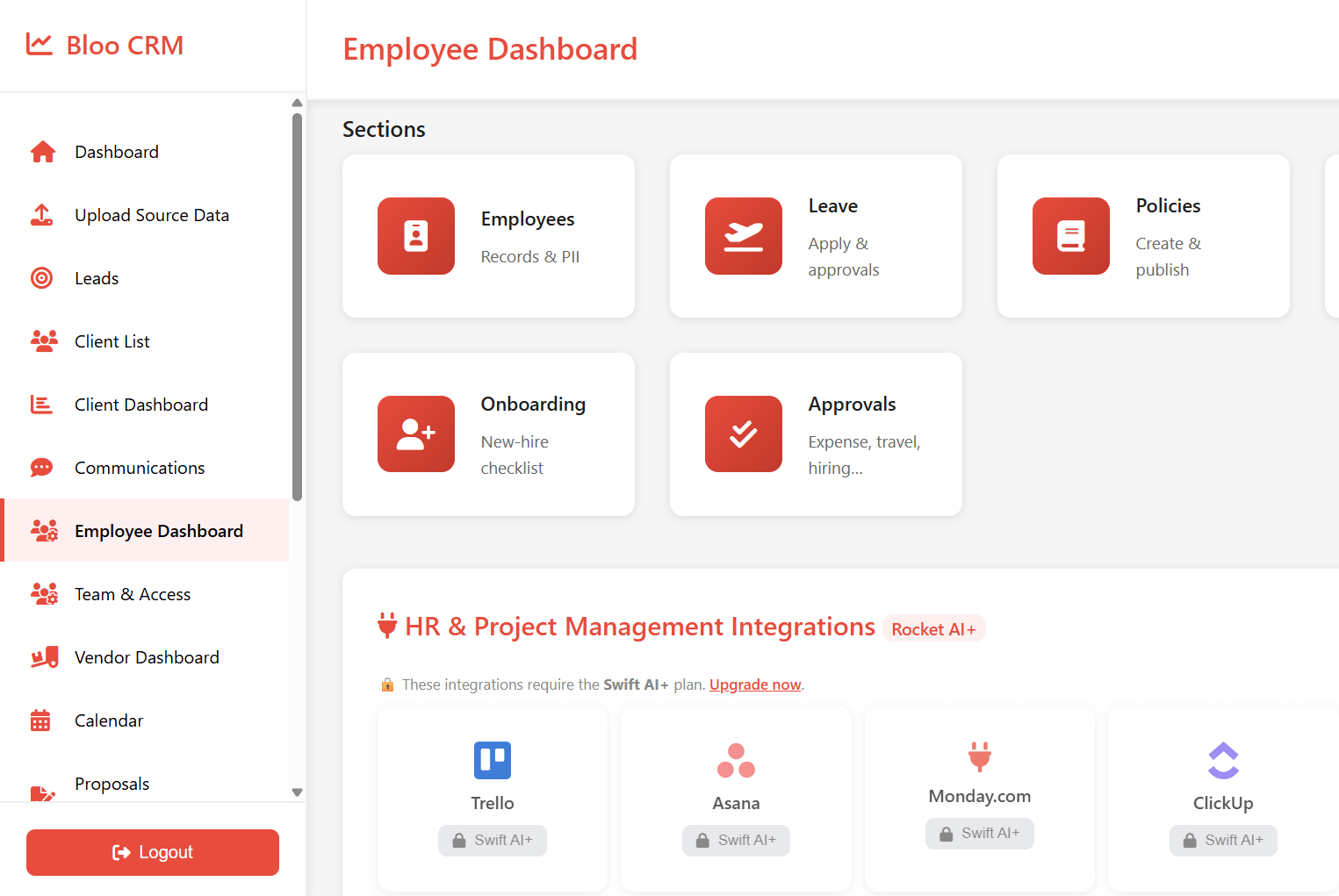Click the Policies book icon
Image resolution: width=1339 pixels, height=896 pixels.
click(1071, 236)
